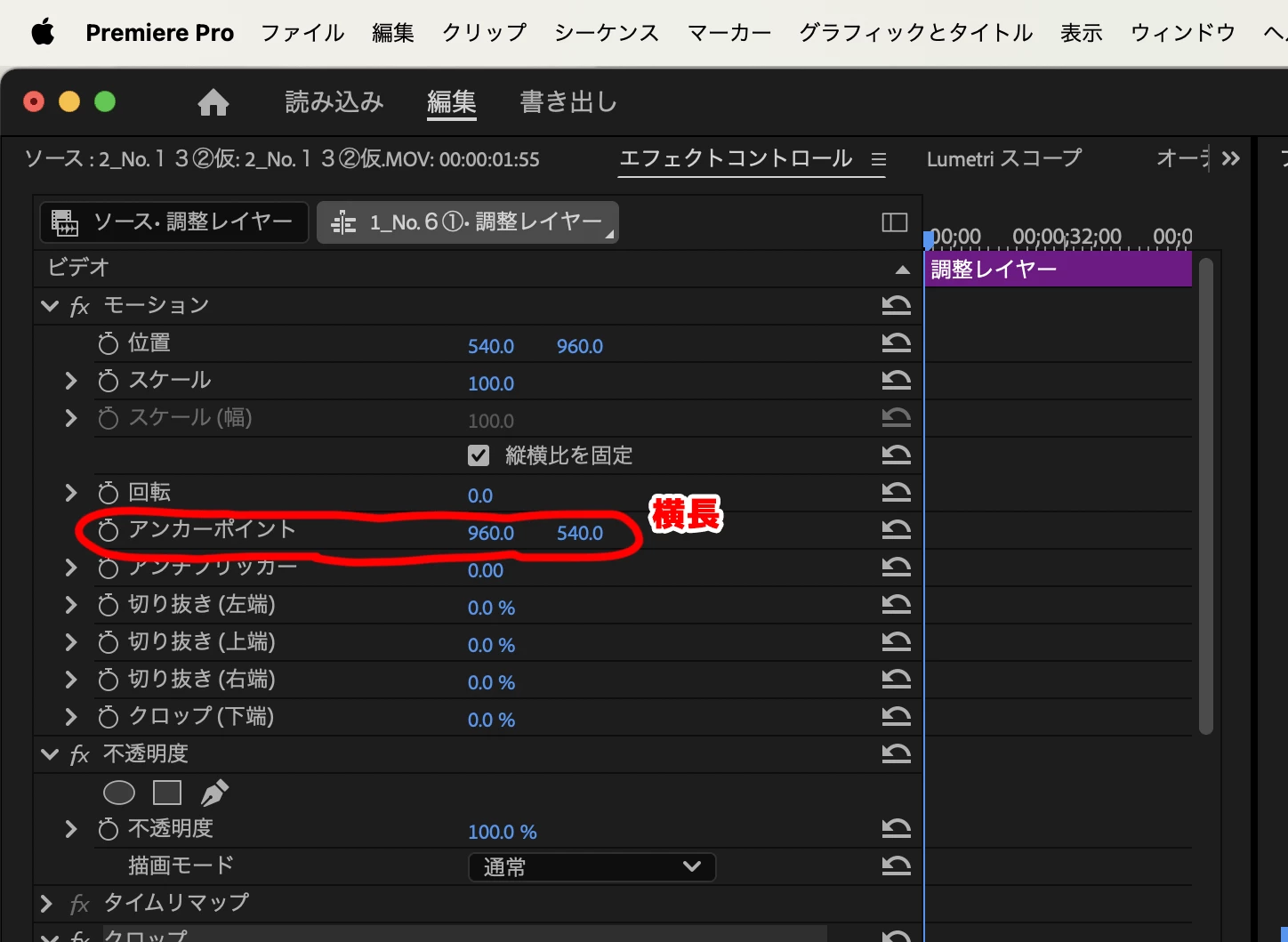This screenshot has width=1288, height=942.
Task: Reset the 描画モード setting
Action: pos(897,866)
